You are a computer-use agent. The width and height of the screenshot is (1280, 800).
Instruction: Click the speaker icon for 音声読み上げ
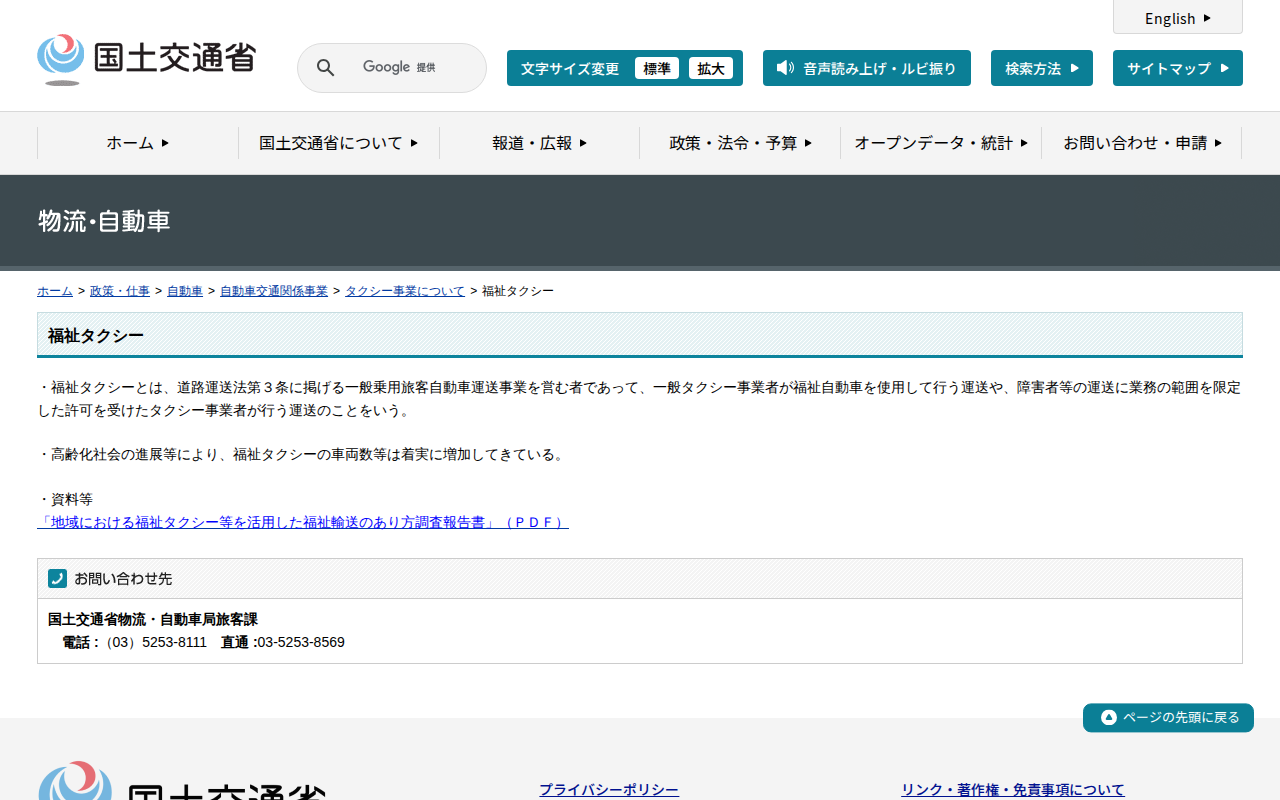[x=785, y=68]
